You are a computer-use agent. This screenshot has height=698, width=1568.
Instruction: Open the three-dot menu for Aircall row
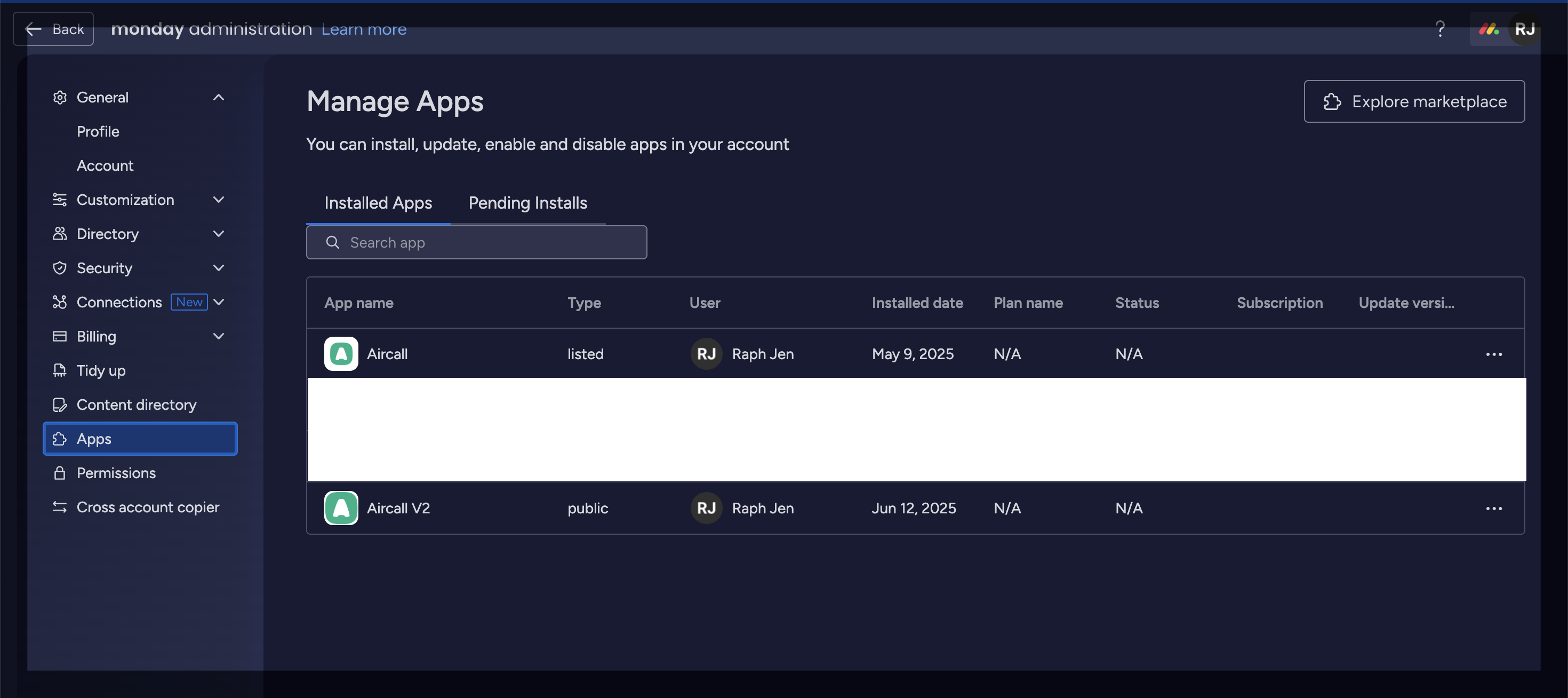[x=1494, y=354]
